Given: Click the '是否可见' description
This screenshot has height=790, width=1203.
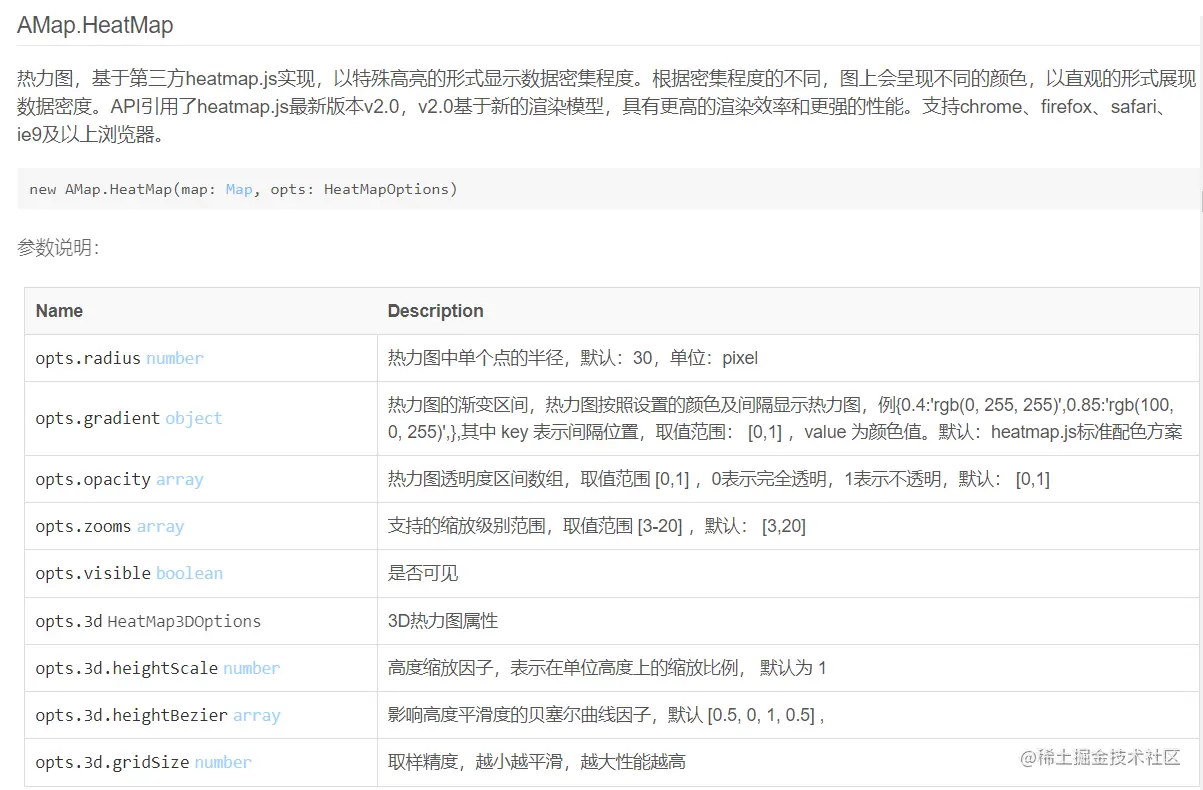Looking at the screenshot, I should (x=423, y=573).
